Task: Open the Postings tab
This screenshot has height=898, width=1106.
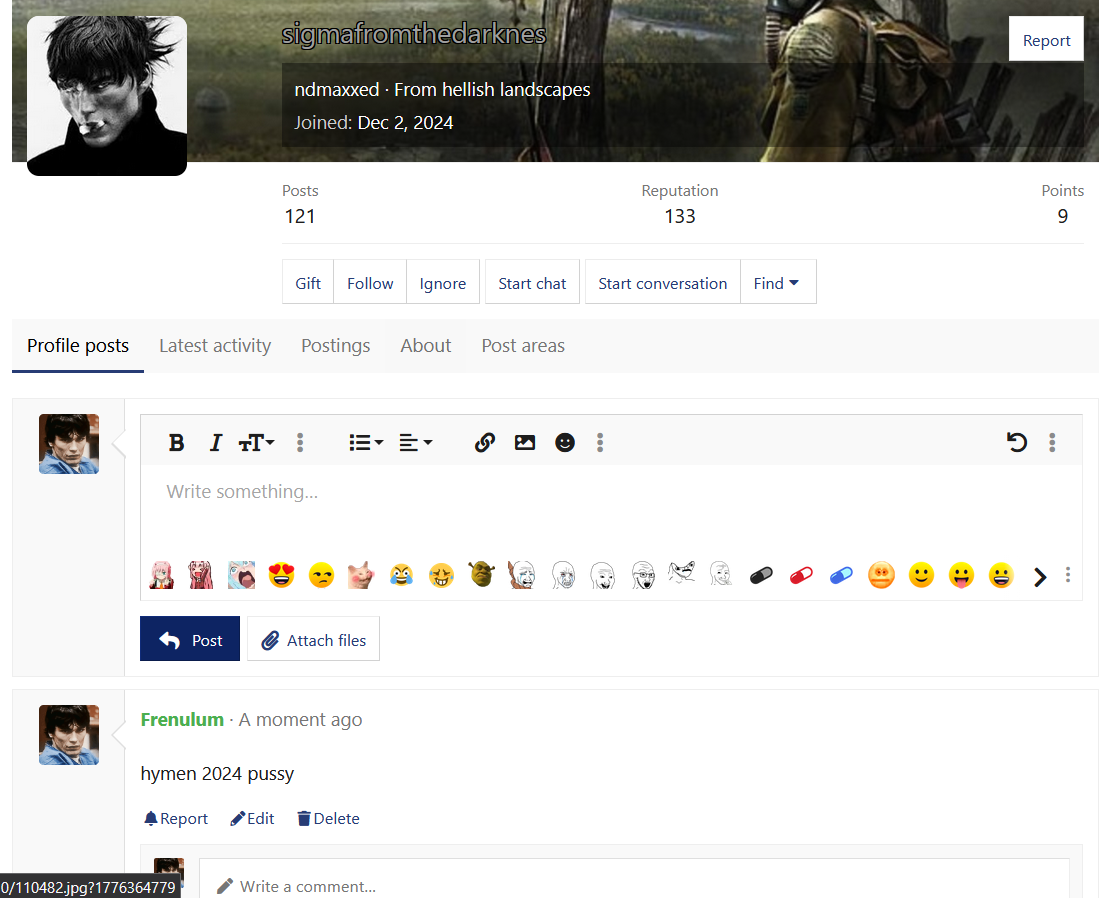Action: coord(335,345)
